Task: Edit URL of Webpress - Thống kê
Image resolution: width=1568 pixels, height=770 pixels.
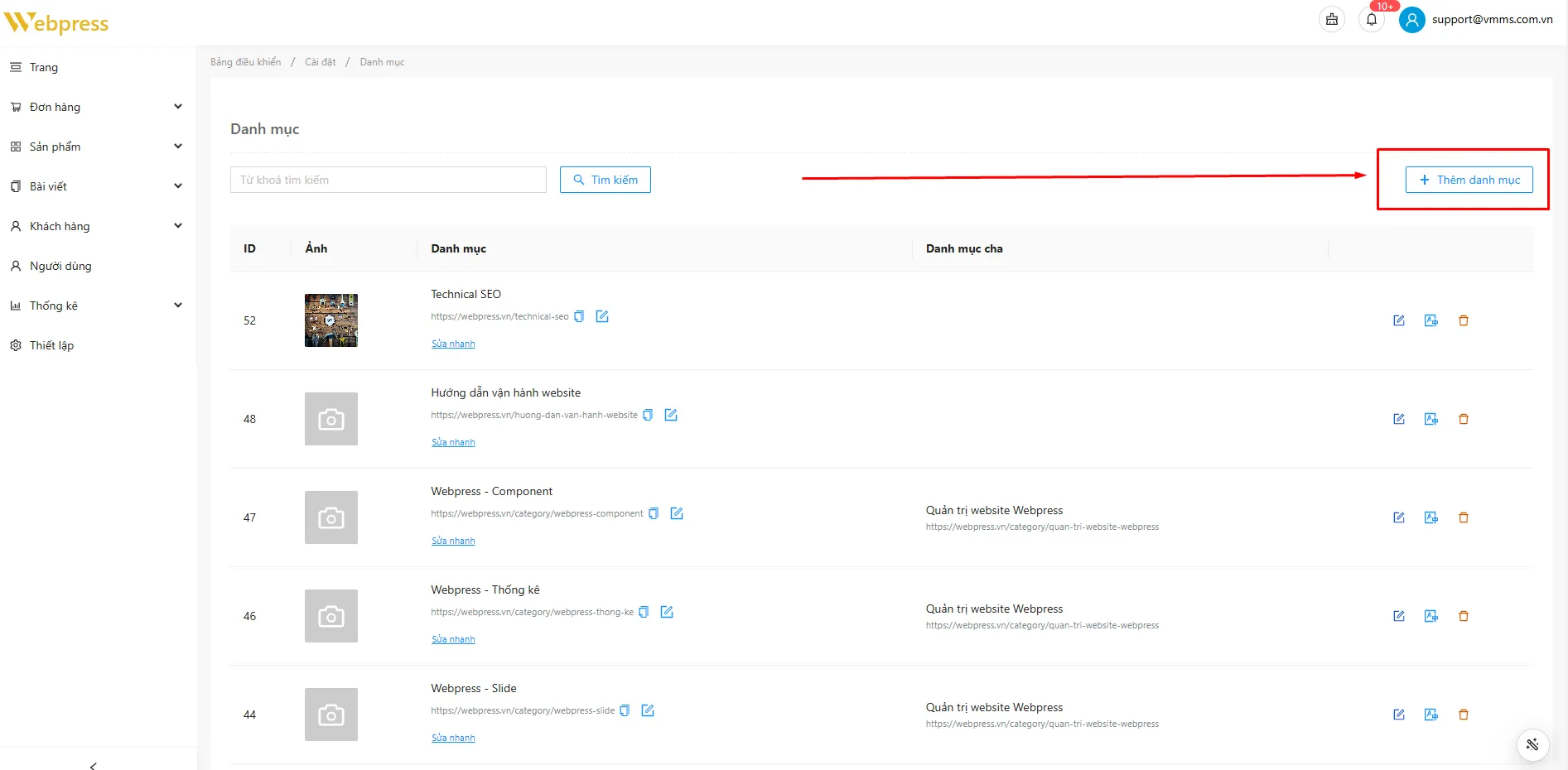Action: 667,612
